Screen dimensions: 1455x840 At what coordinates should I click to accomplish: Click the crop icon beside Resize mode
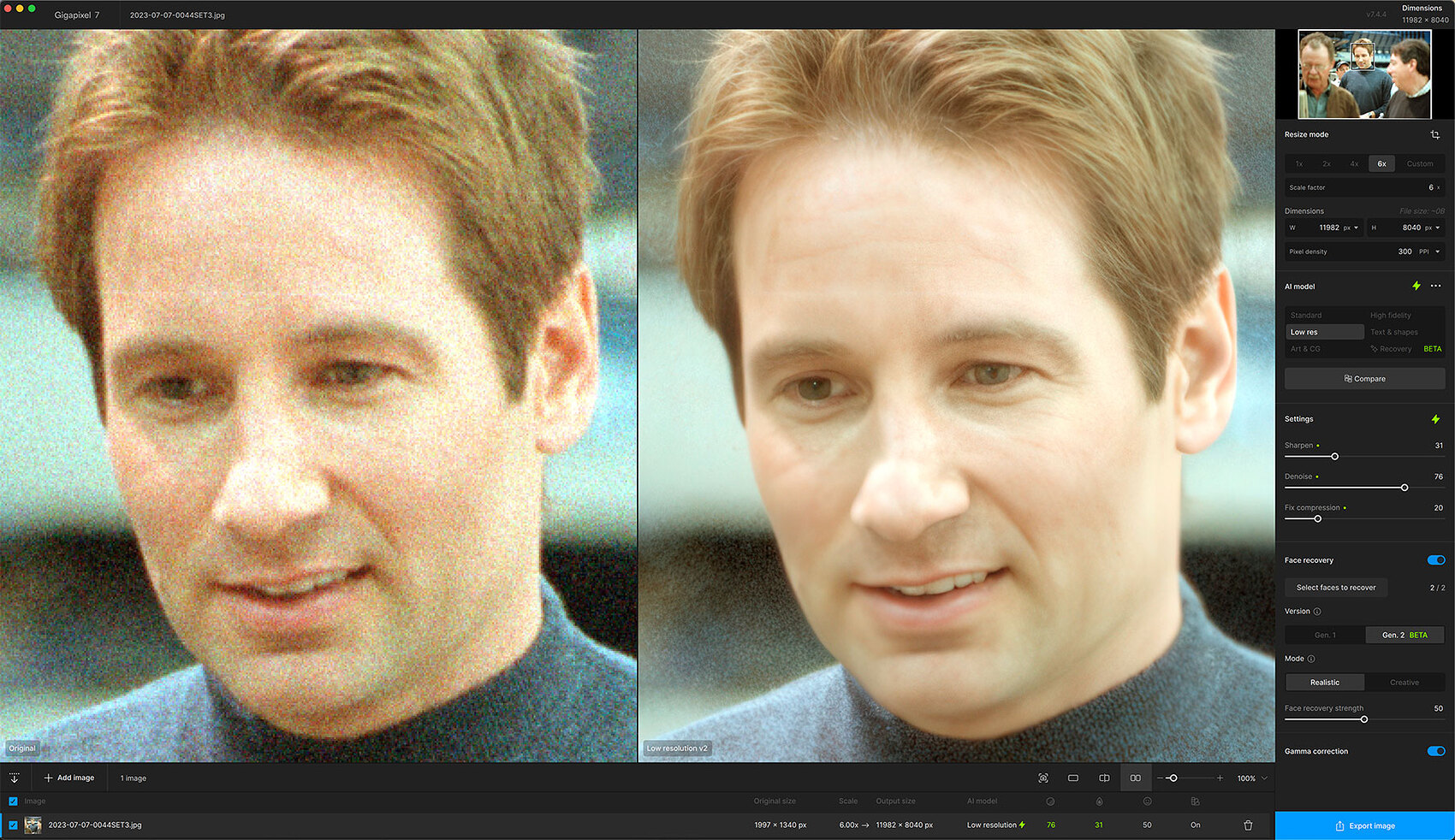[x=1434, y=135]
